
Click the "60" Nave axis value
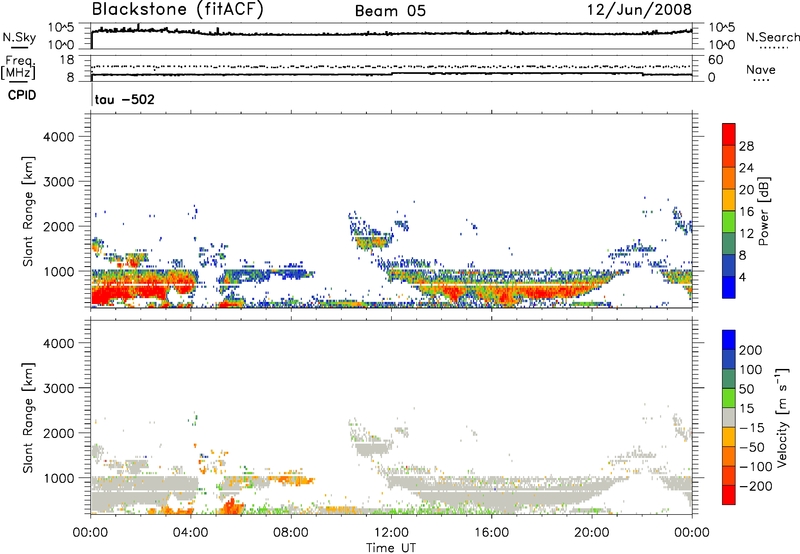[x=715, y=60]
